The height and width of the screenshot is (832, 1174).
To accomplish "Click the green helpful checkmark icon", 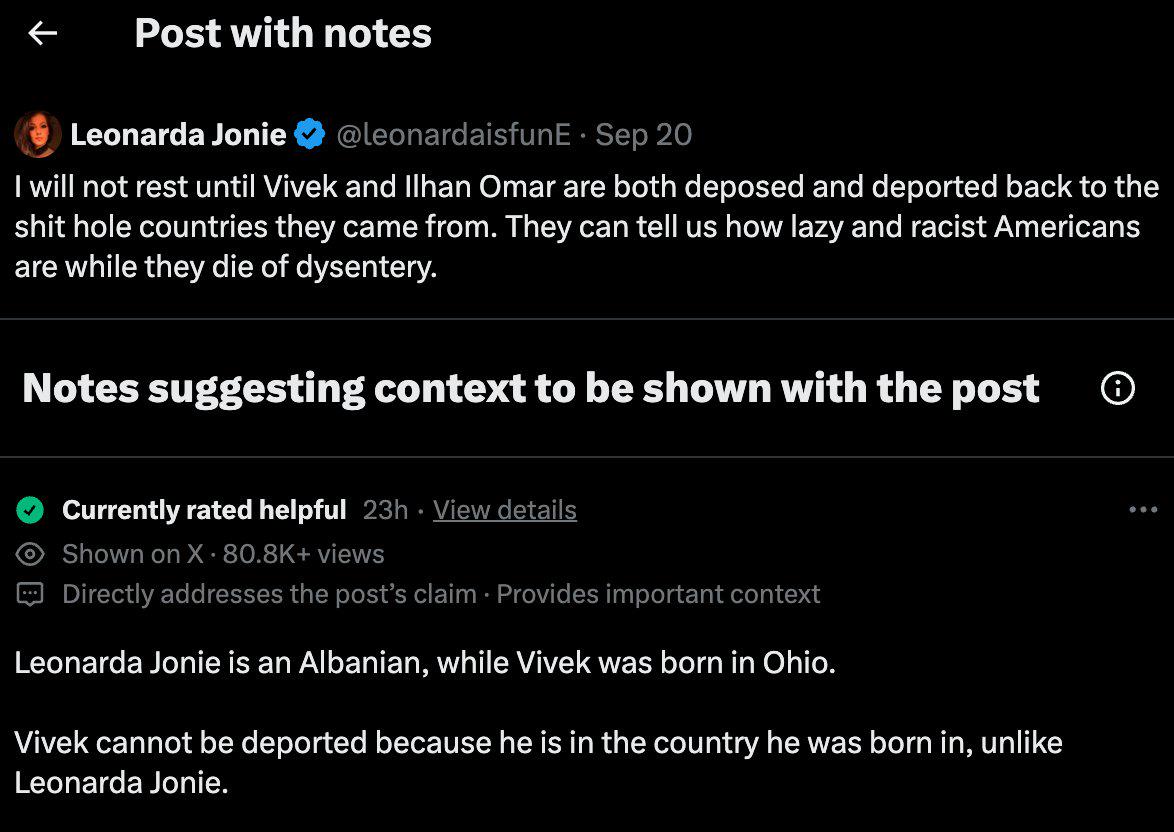I will click(x=30, y=510).
